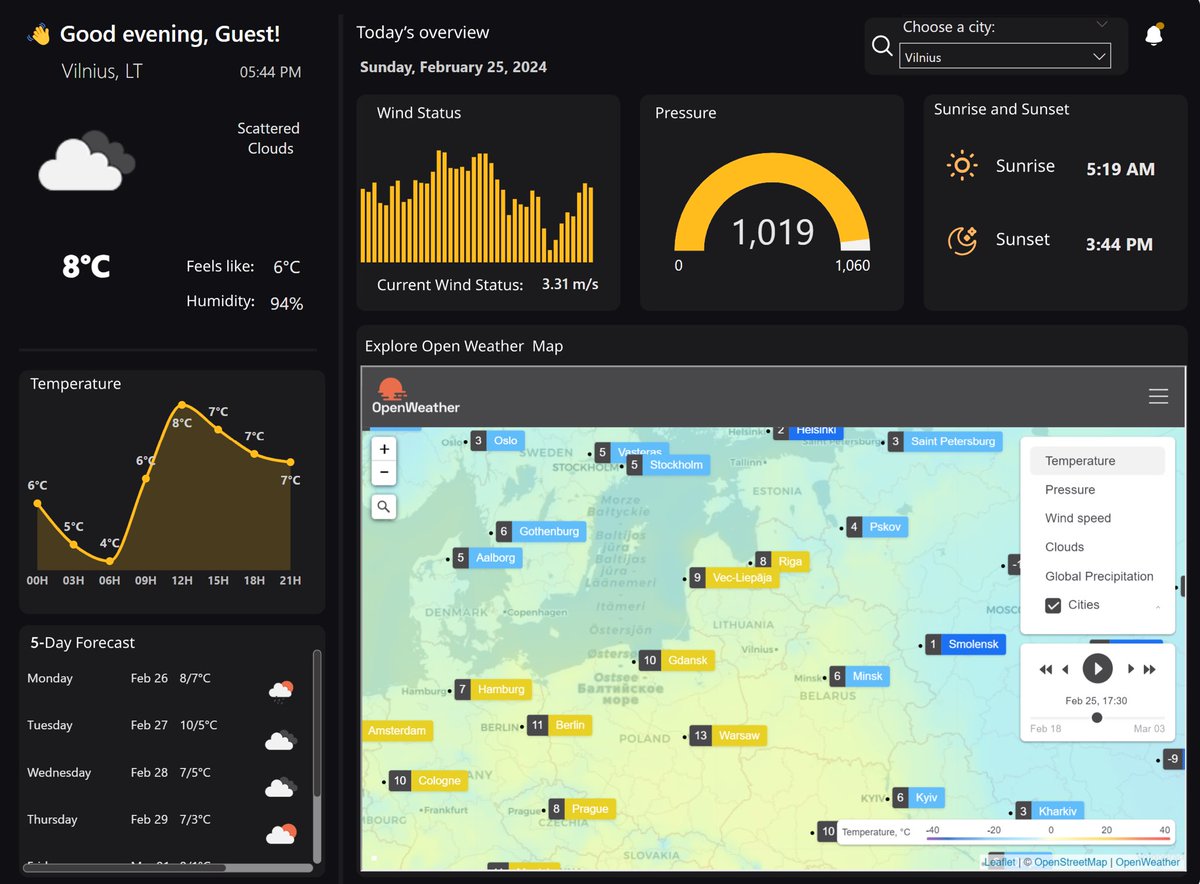Switch to the Pressure map layer
The image size is (1200, 884).
pos(1070,489)
